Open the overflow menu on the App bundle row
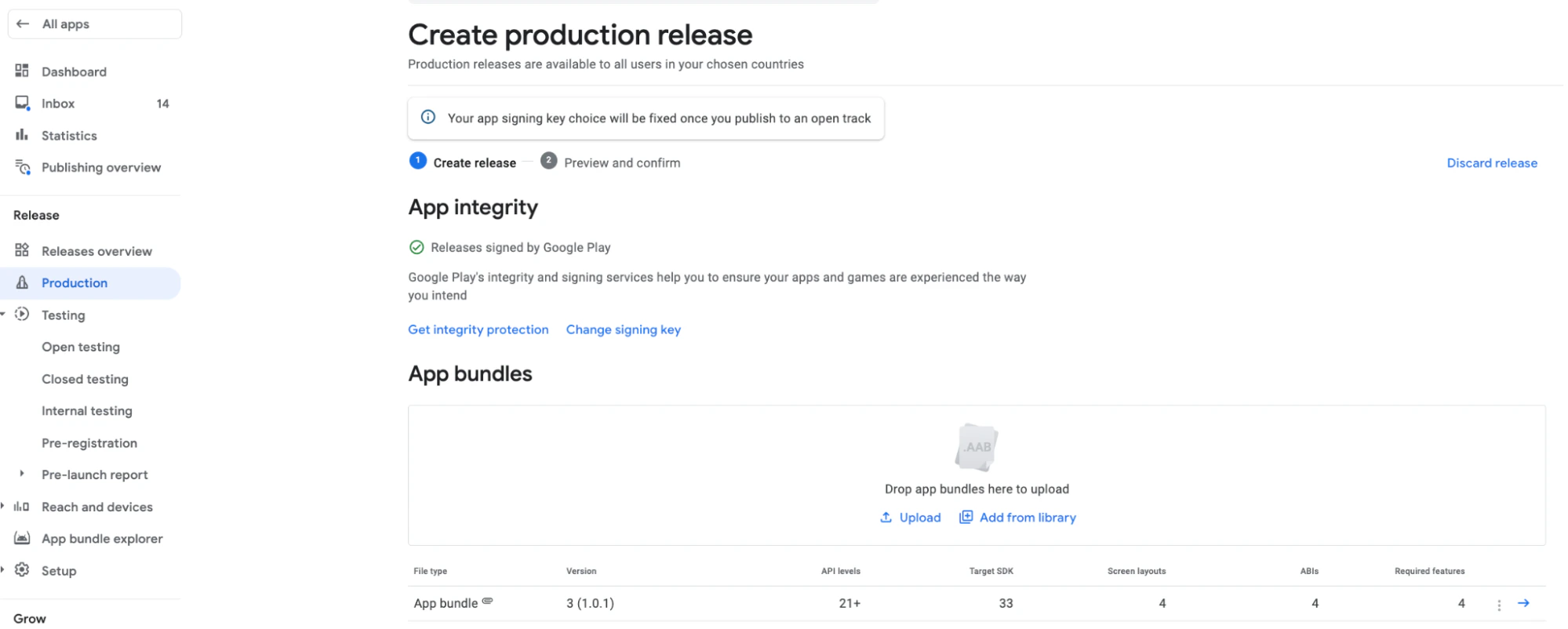Screen dimensions: 1568x629 pyautogui.click(x=1499, y=603)
